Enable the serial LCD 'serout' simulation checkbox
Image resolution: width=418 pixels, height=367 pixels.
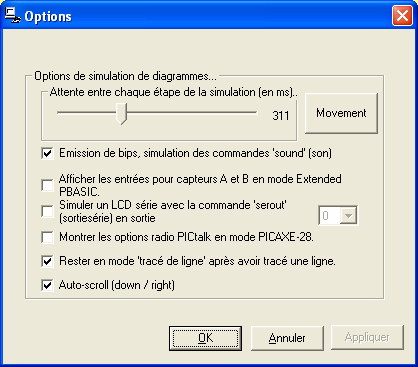pyautogui.click(x=47, y=211)
